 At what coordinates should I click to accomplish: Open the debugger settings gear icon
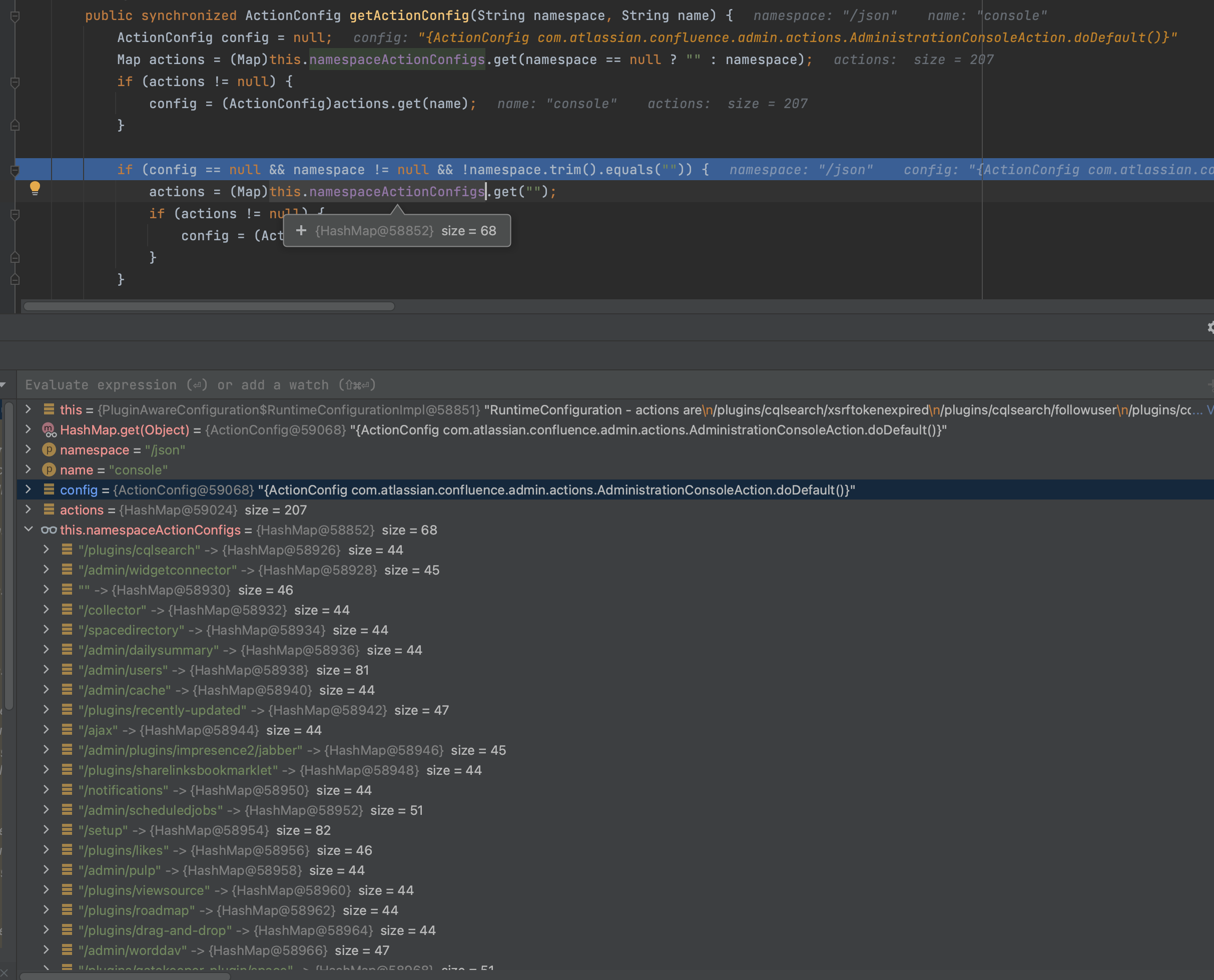click(1209, 327)
